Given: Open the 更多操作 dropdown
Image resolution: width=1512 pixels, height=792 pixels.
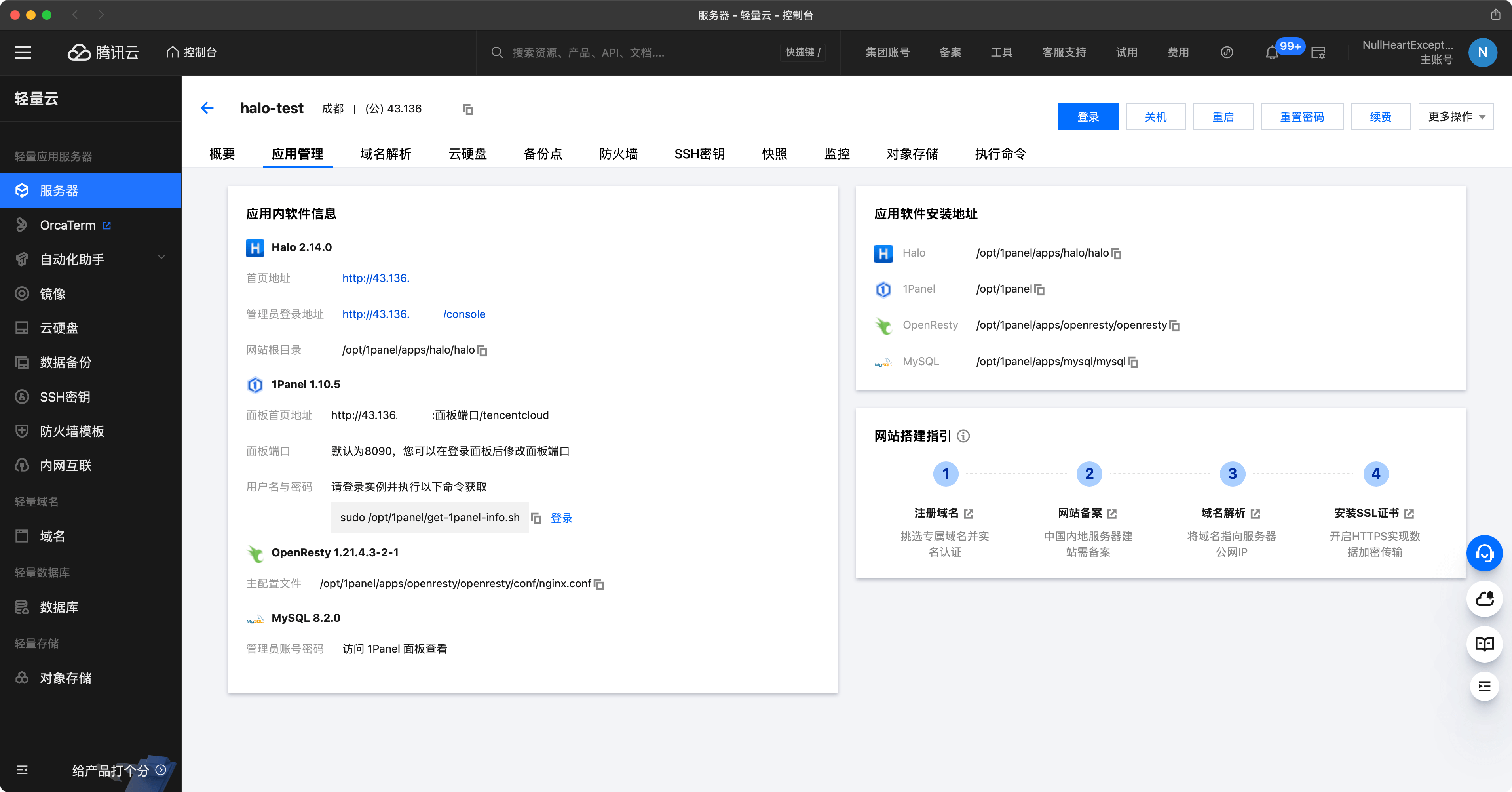Looking at the screenshot, I should (1455, 116).
